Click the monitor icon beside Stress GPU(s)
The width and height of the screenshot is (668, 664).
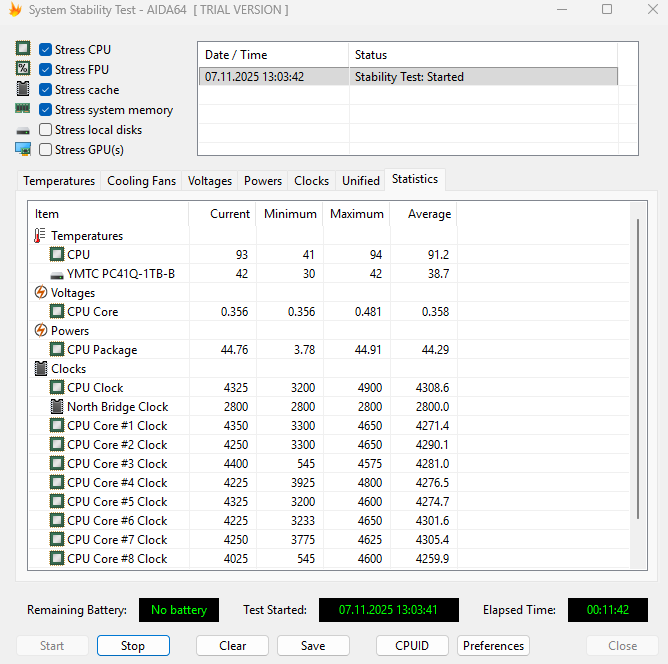pos(23,149)
